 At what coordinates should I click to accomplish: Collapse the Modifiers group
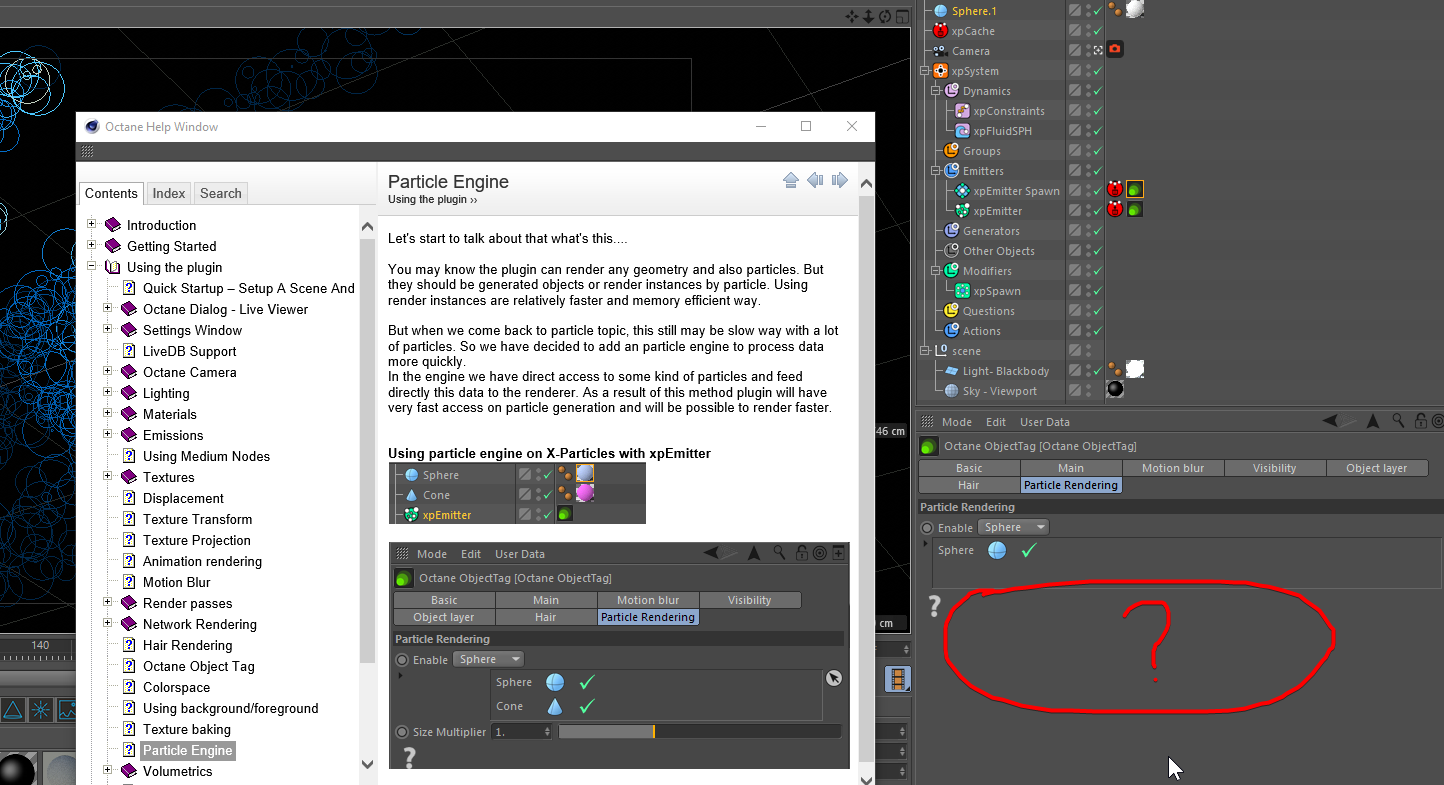pos(936,271)
